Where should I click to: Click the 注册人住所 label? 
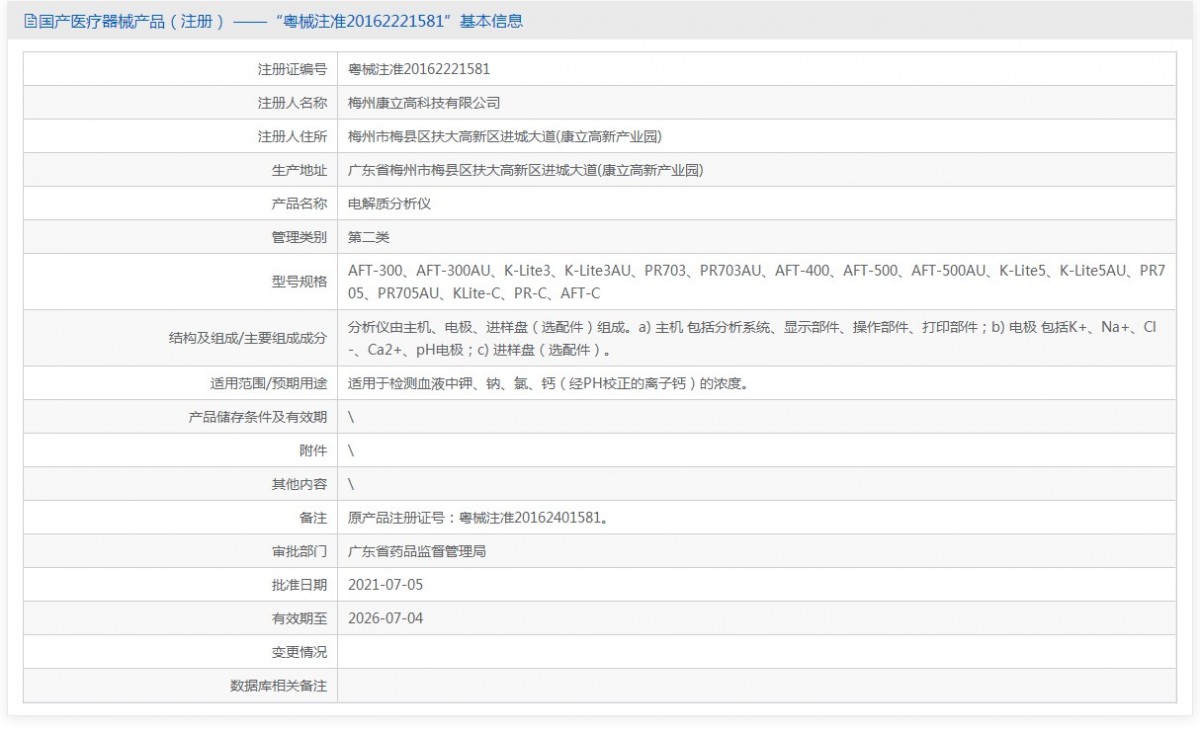pyautogui.click(x=292, y=137)
